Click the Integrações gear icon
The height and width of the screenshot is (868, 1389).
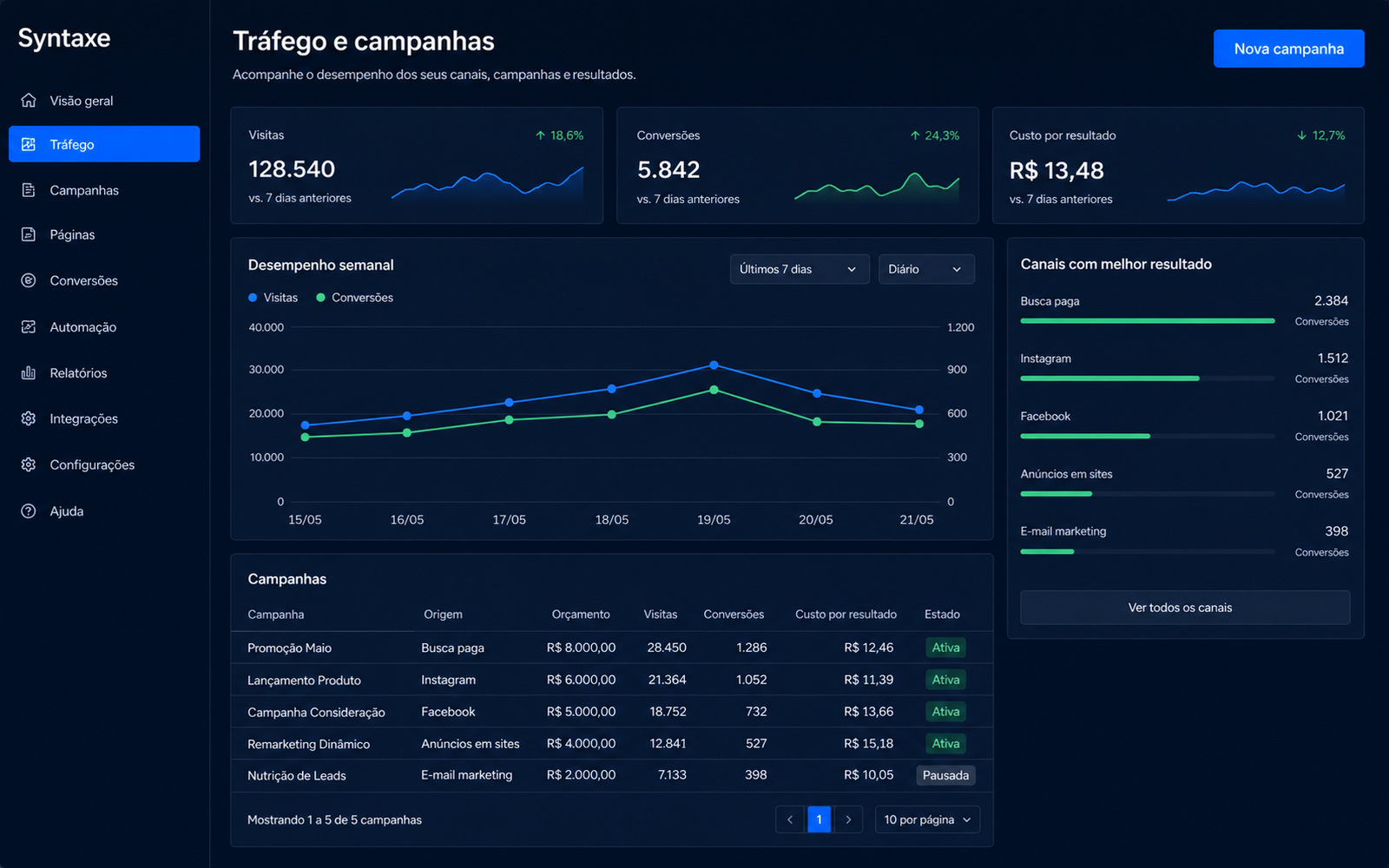tap(29, 418)
